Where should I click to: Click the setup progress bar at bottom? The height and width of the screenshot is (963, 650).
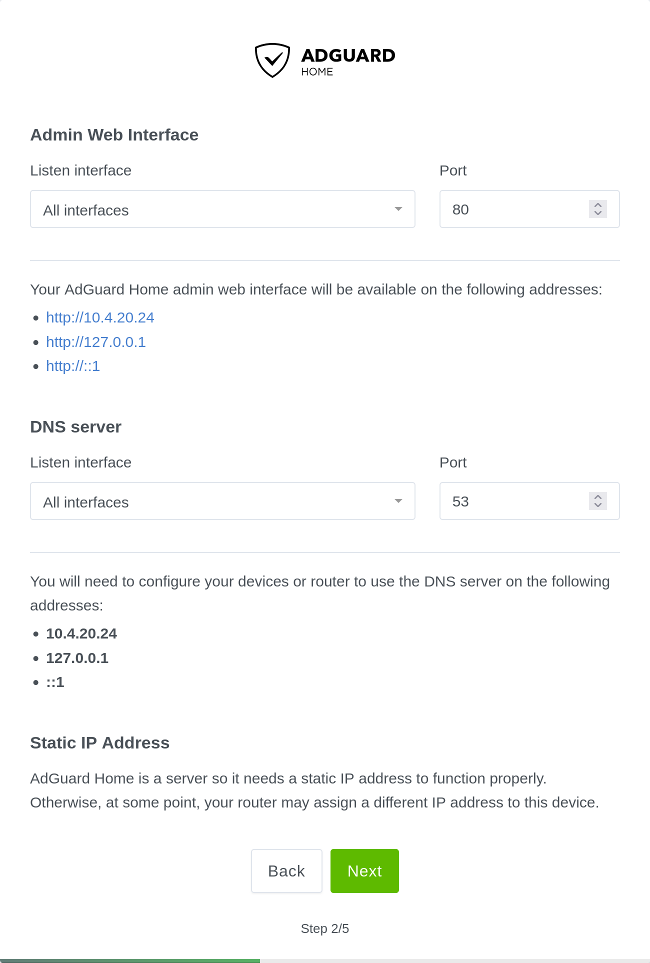pos(325,958)
